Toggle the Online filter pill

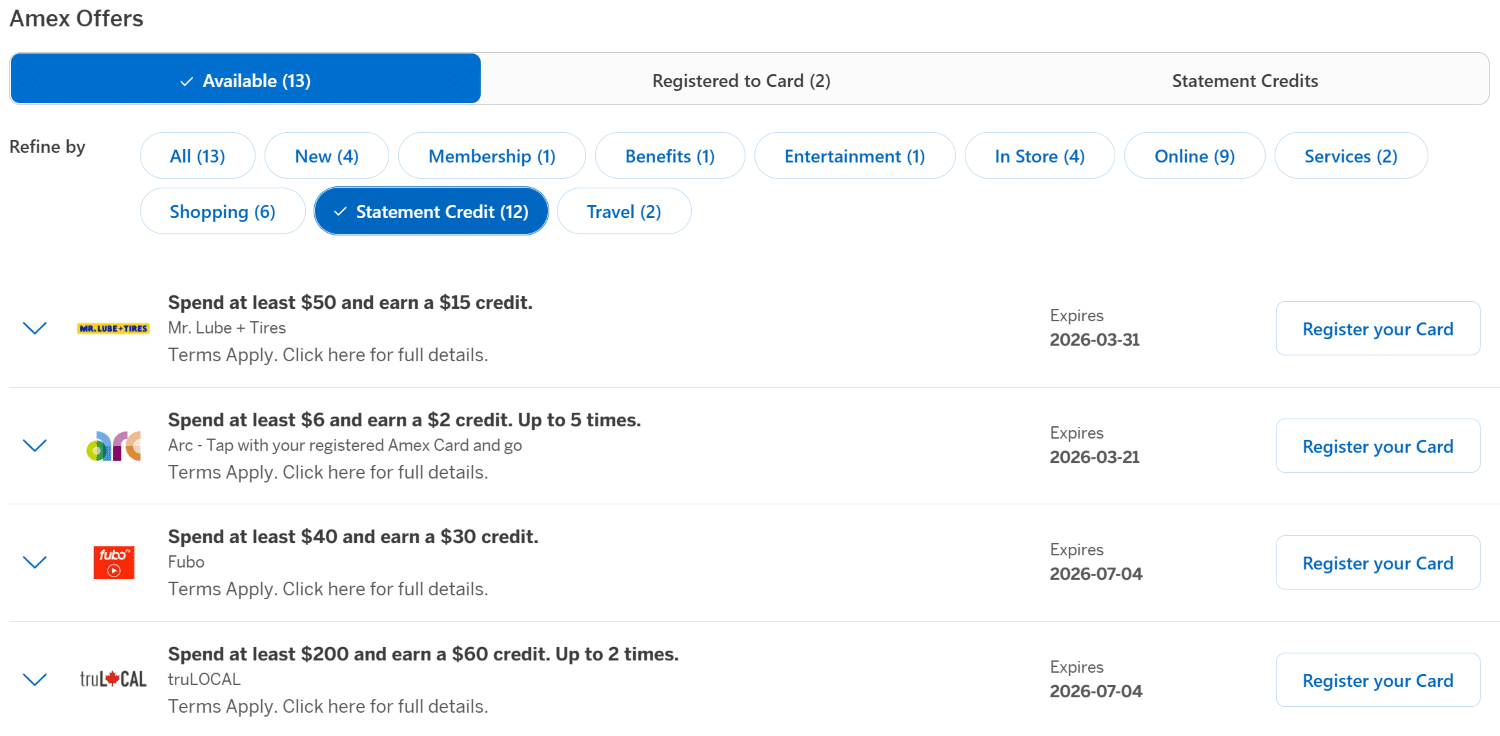(1194, 155)
